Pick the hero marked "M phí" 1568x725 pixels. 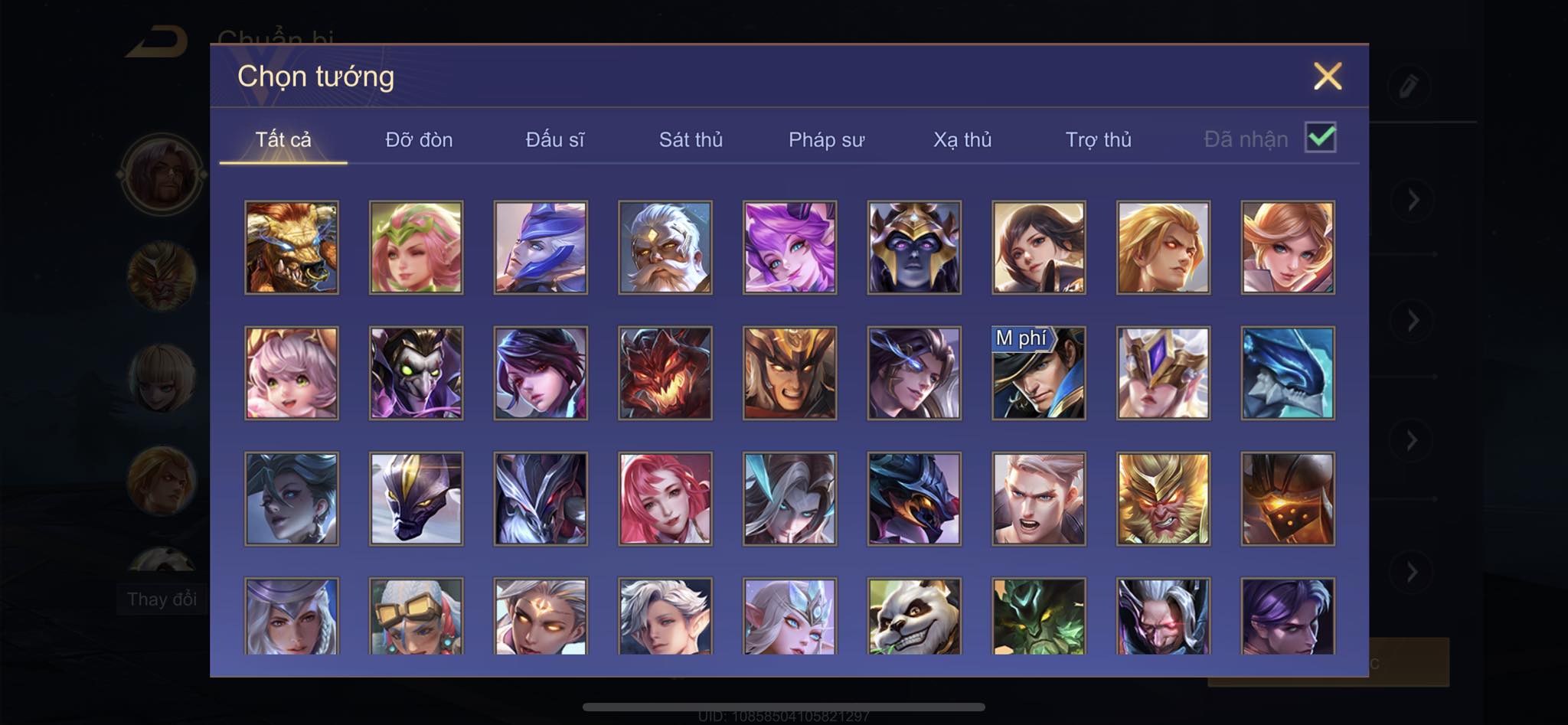pyautogui.click(x=1038, y=373)
